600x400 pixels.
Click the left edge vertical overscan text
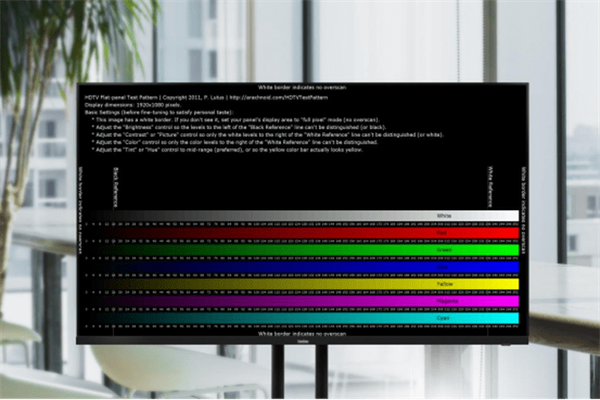[81, 190]
